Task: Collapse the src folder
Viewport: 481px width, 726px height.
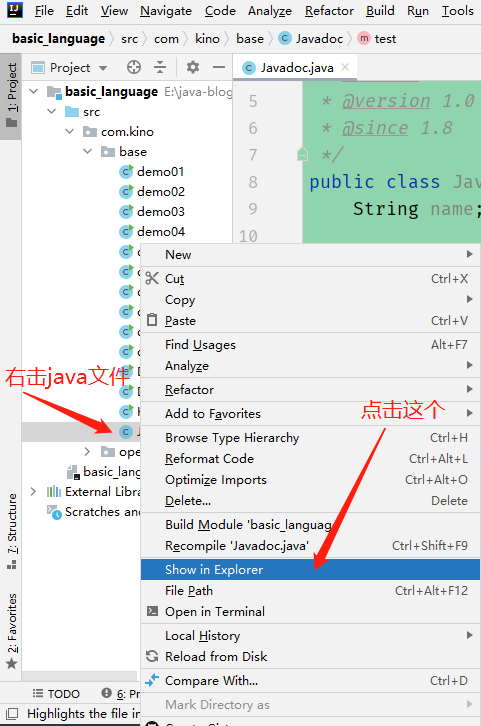Action: [x=52, y=112]
